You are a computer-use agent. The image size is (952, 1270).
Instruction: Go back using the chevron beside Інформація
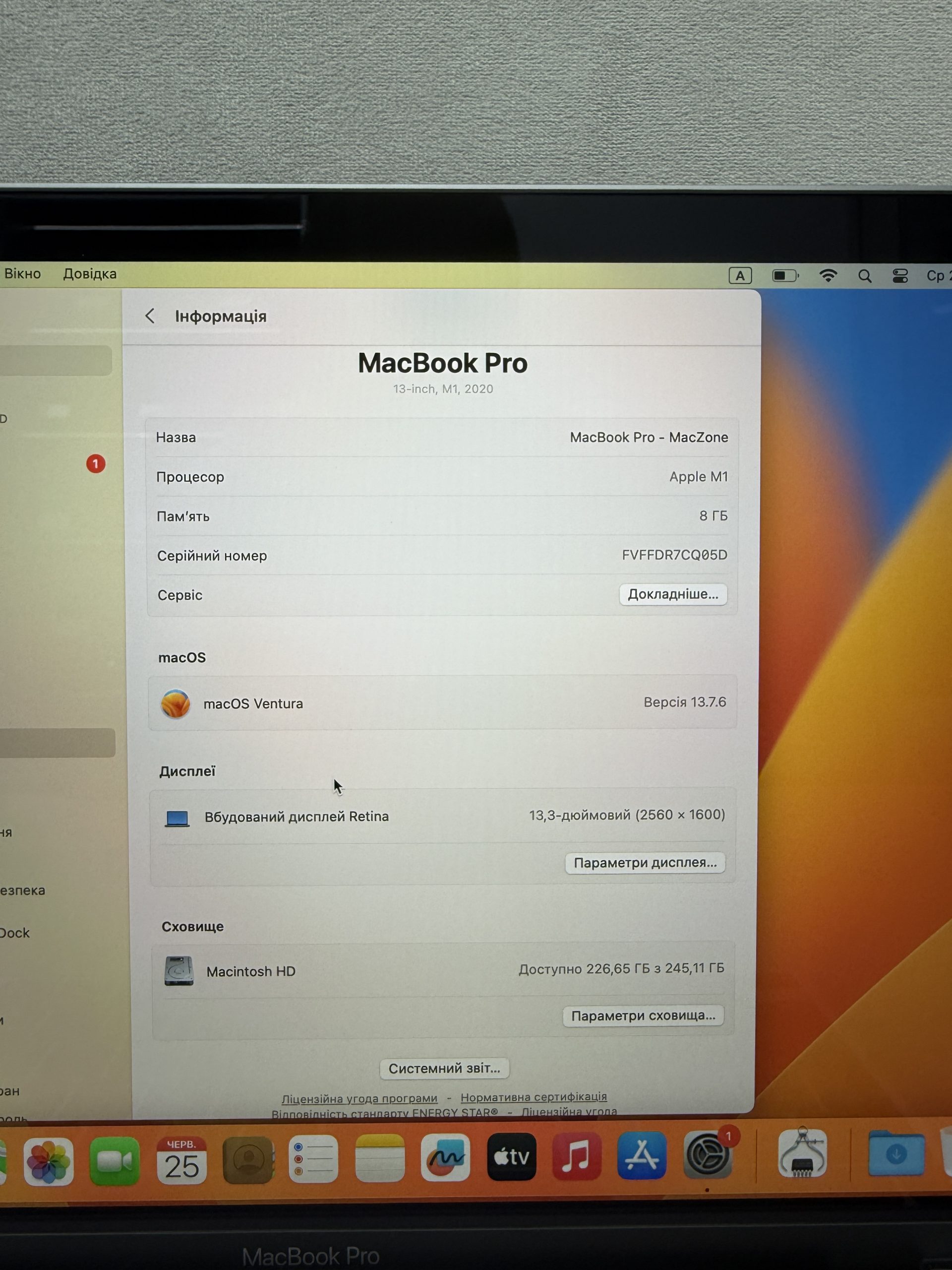pos(150,316)
